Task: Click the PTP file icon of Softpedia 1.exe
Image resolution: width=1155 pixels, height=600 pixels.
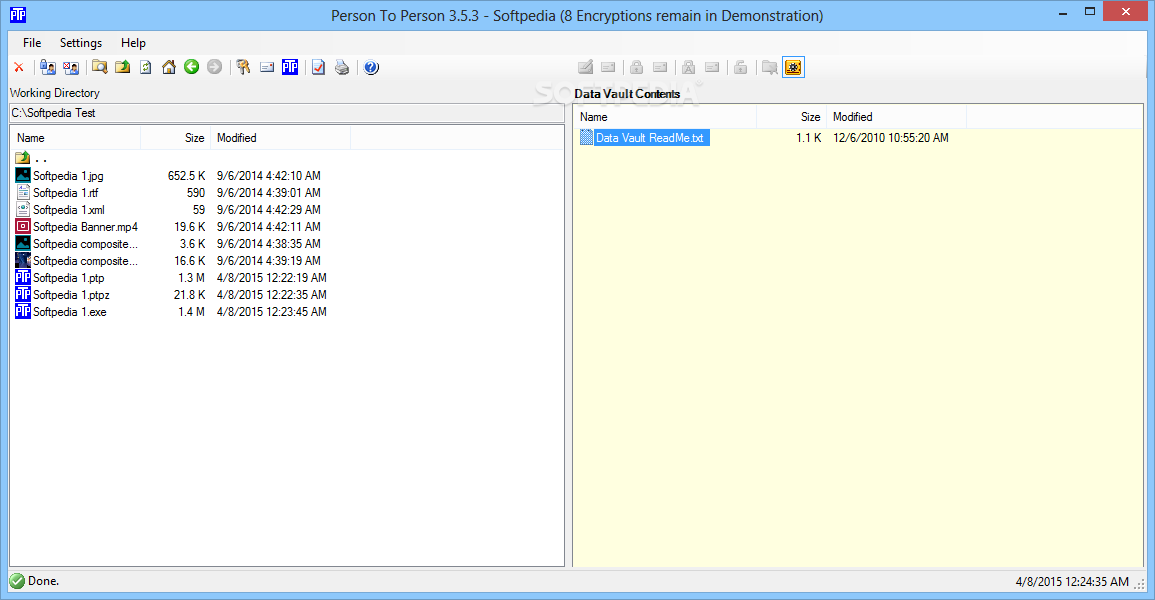Action: click(23, 311)
